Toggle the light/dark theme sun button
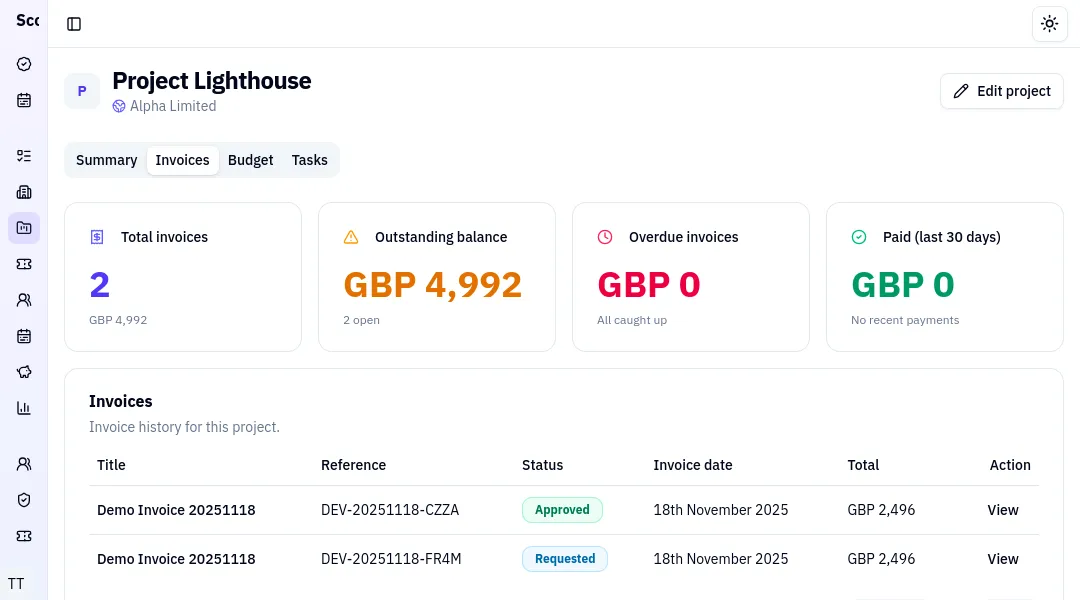This screenshot has height=600, width=1080. 1049,24
